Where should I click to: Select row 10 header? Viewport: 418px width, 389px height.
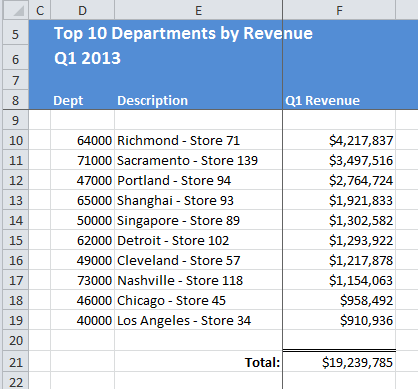click(16, 140)
